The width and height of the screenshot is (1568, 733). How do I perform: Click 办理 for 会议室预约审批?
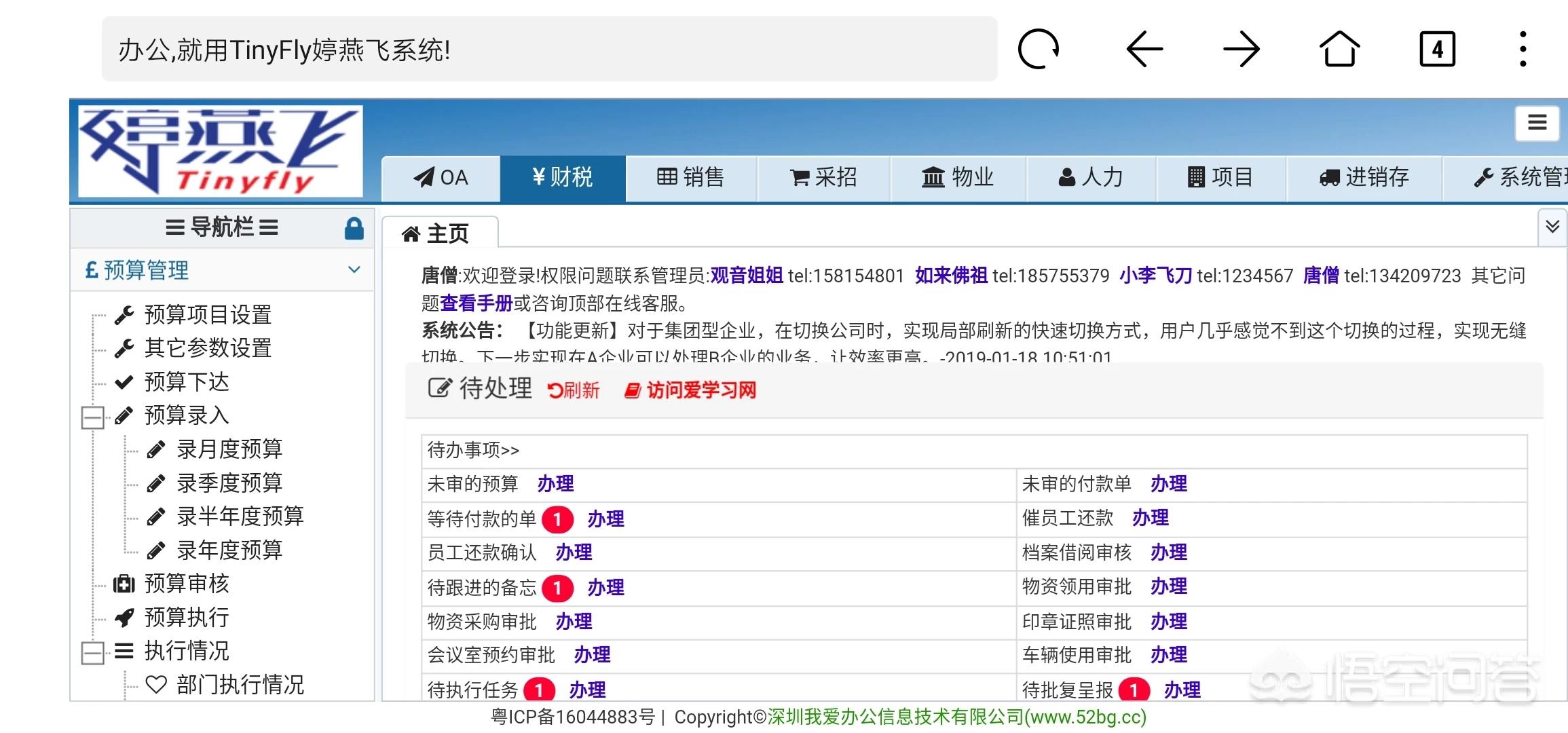point(593,655)
